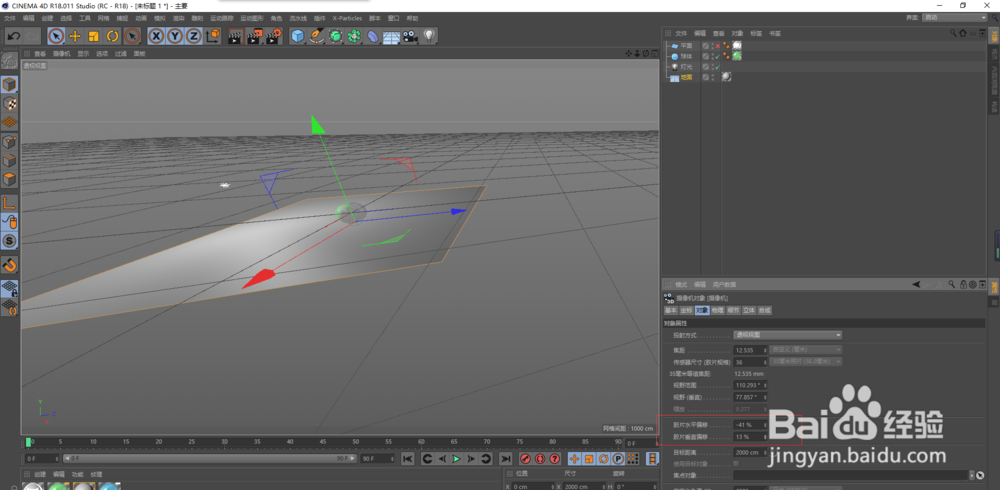Click stepper arrows of 胶片水平偏移 field

click(765, 425)
